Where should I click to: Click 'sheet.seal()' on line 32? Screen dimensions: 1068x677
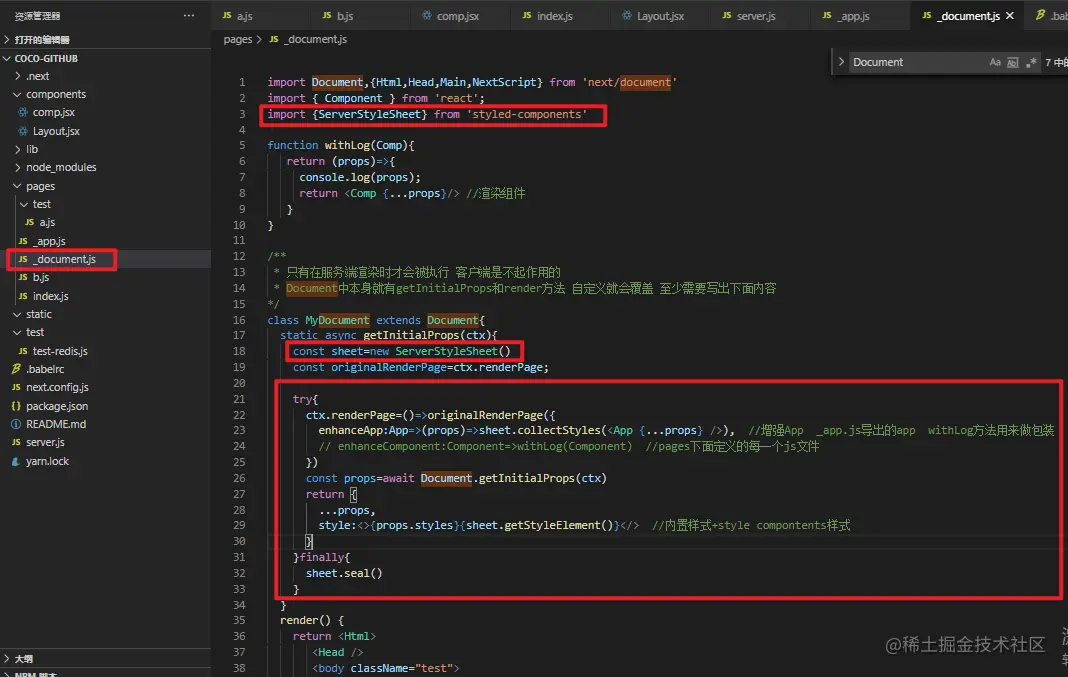click(344, 573)
